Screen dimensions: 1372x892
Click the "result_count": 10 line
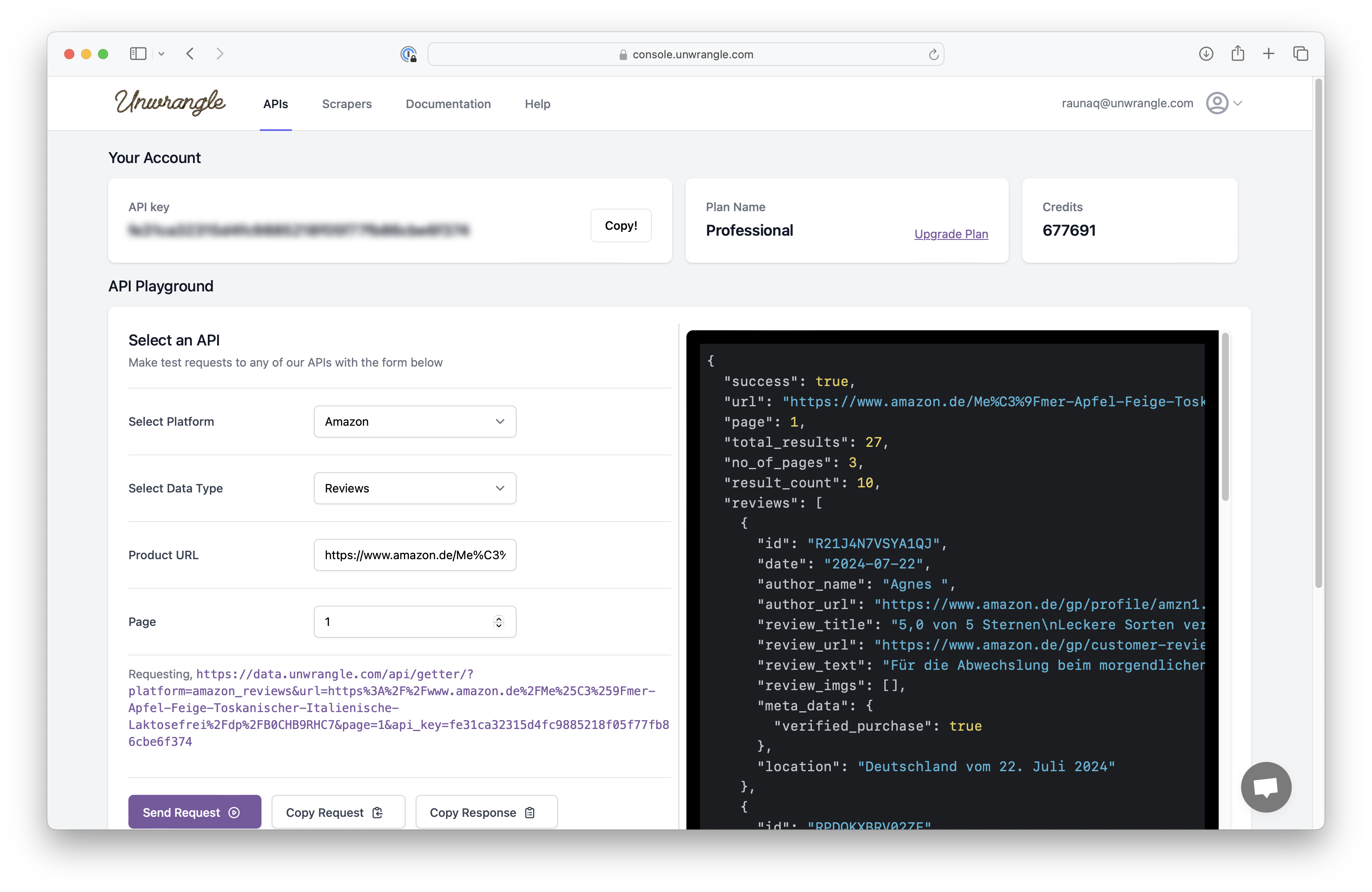tap(802, 482)
